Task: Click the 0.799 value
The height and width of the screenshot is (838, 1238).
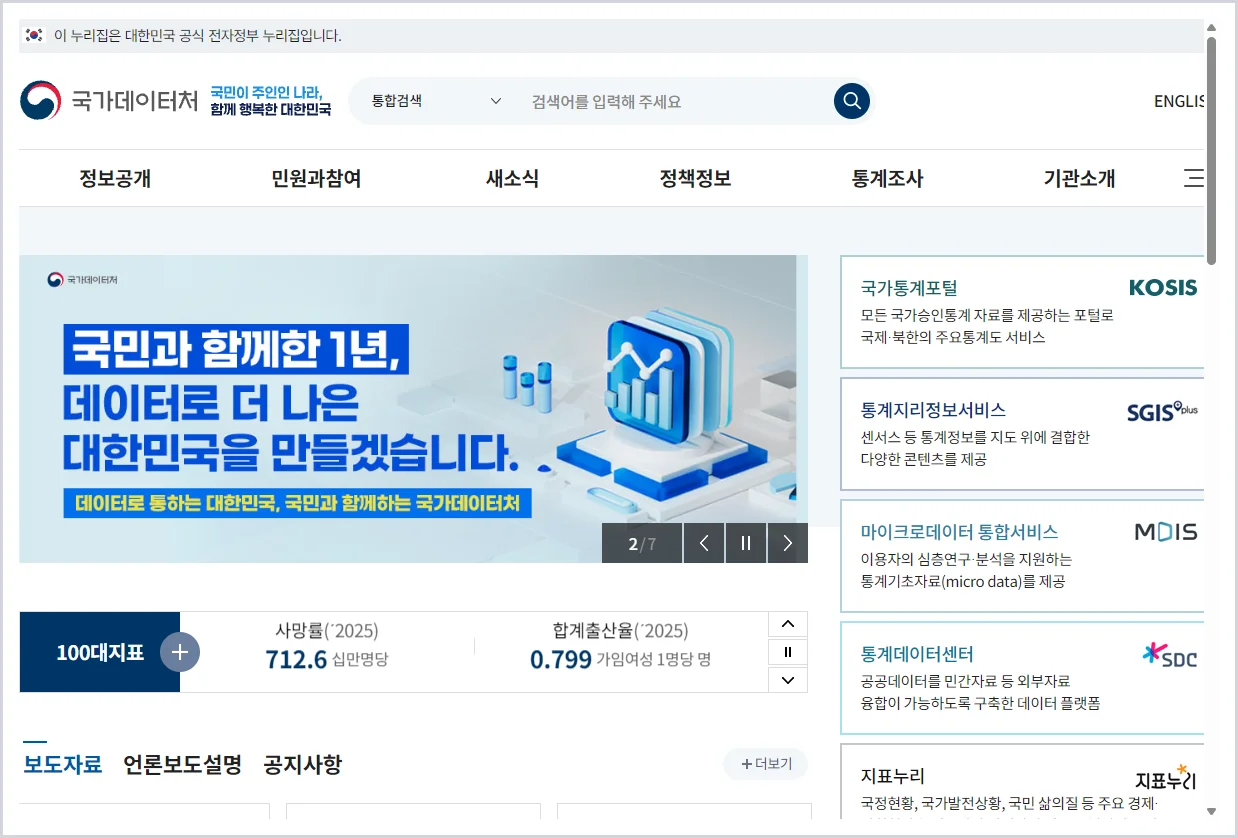Action: (x=560, y=660)
